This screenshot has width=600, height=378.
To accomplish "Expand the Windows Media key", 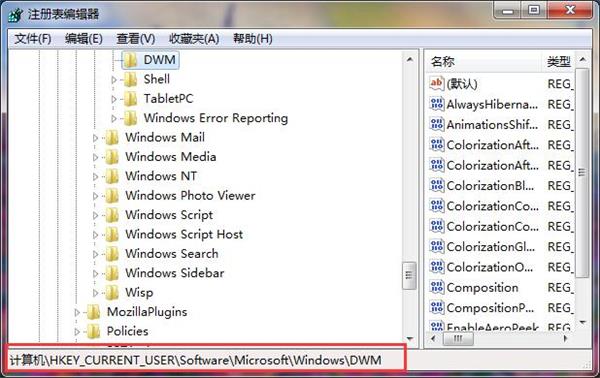I will 95,157.
